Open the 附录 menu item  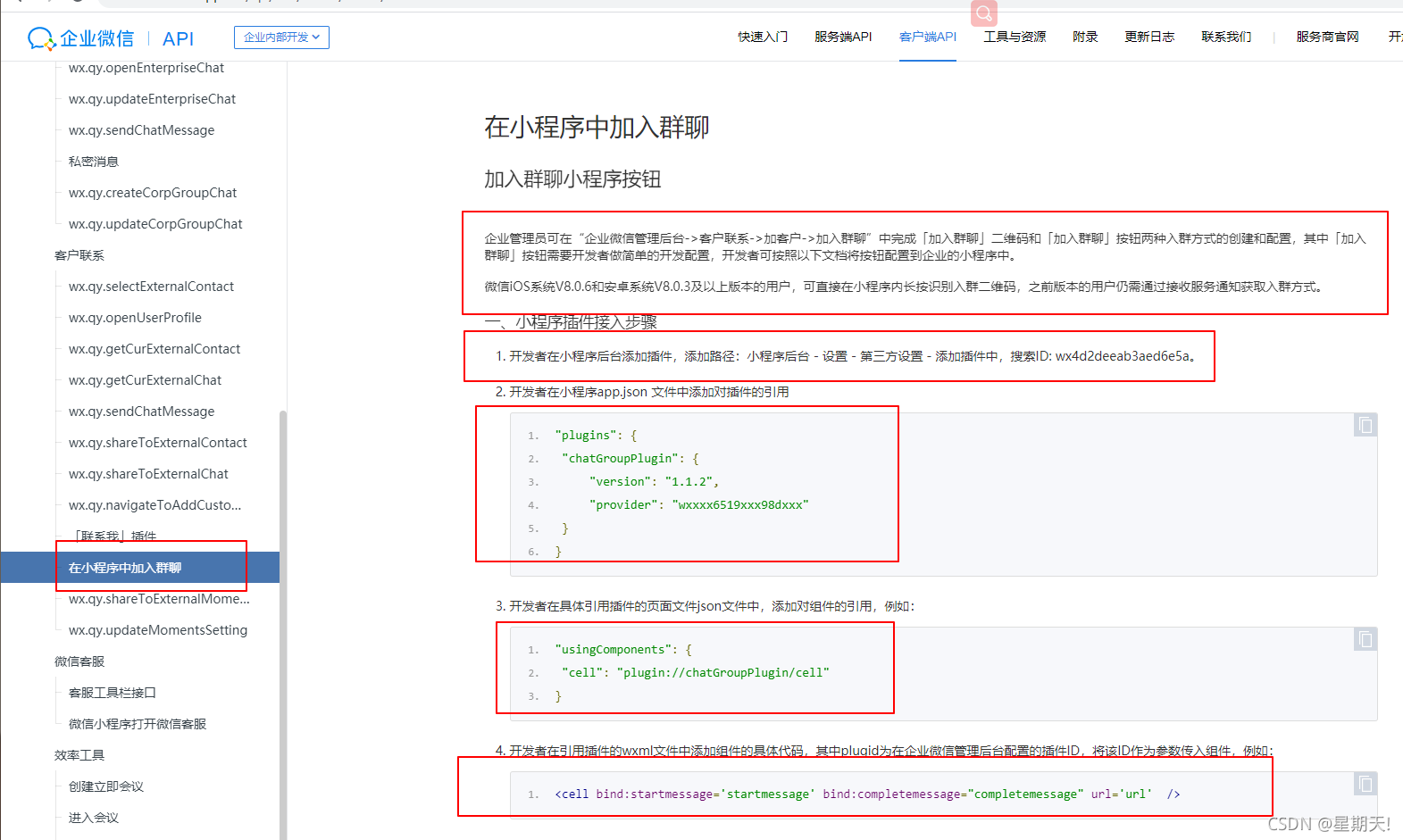1085,37
